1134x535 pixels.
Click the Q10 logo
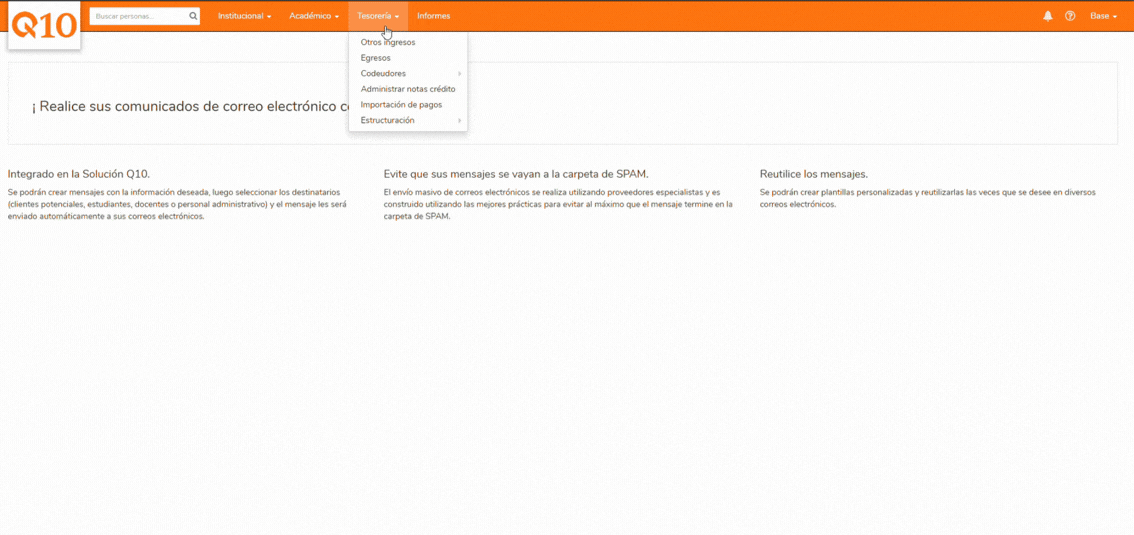[x=44, y=25]
